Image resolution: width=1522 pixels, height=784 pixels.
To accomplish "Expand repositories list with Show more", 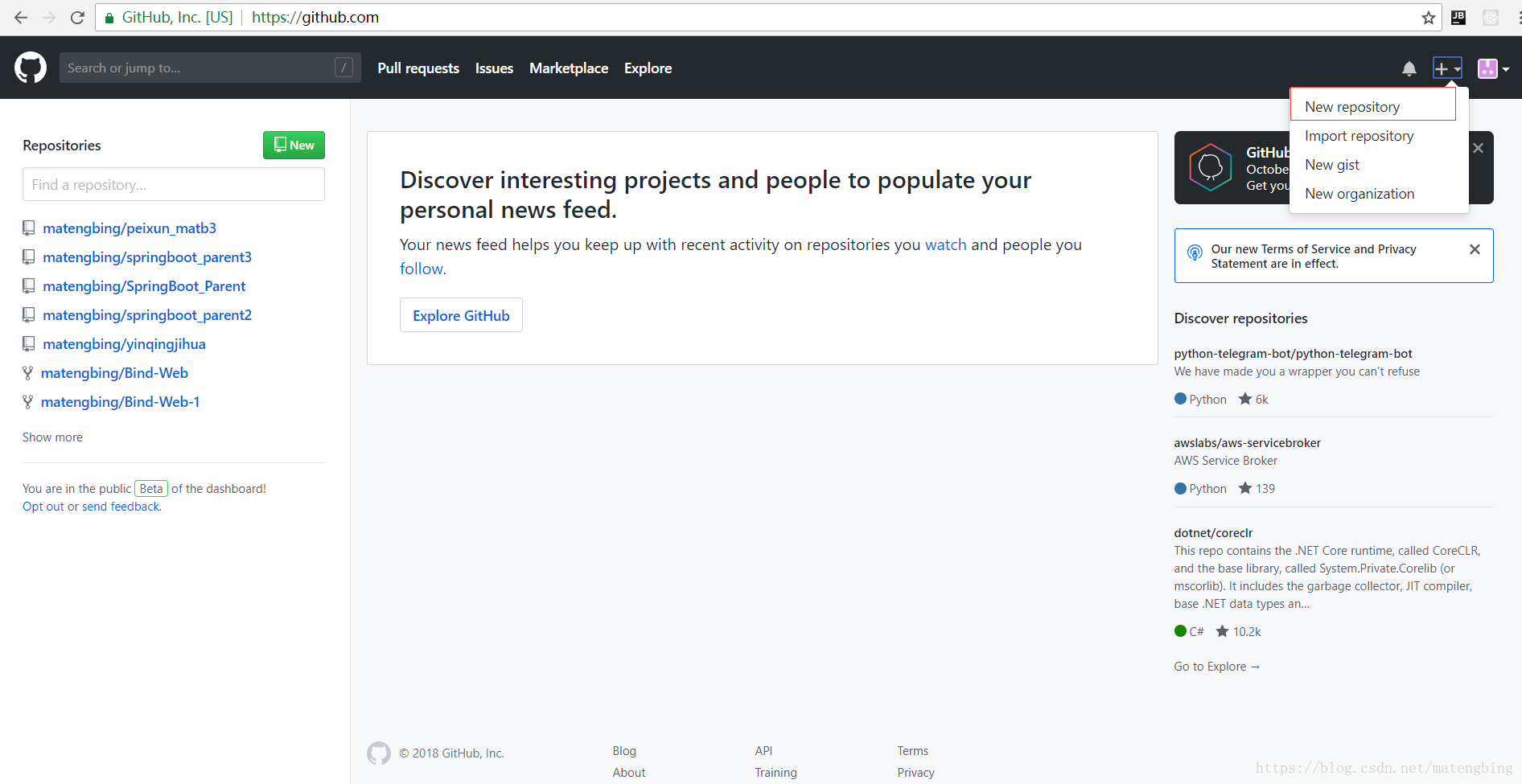I will click(x=52, y=437).
